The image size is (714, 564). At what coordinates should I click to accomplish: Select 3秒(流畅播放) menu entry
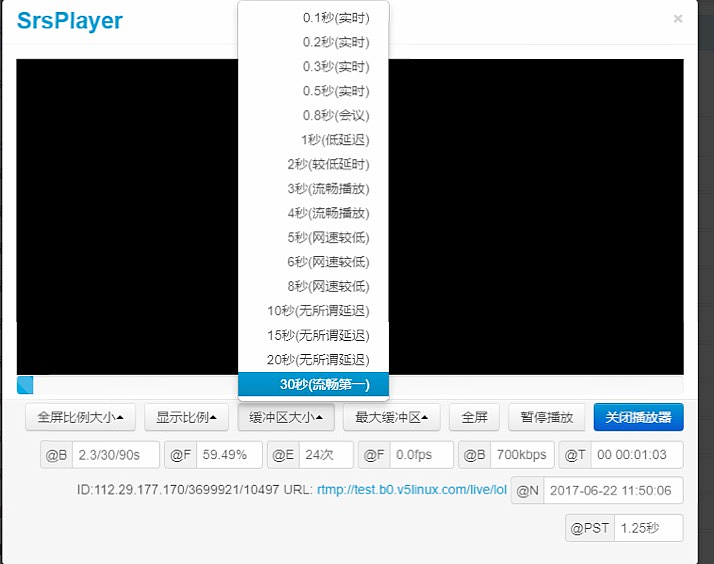point(327,189)
